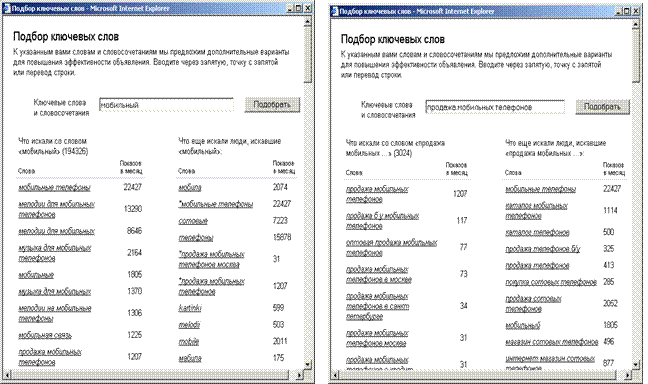Open *мобильные телефоны link with asterisk
Image resolution: width=648 pixels, height=384 pixels.
coord(215,204)
